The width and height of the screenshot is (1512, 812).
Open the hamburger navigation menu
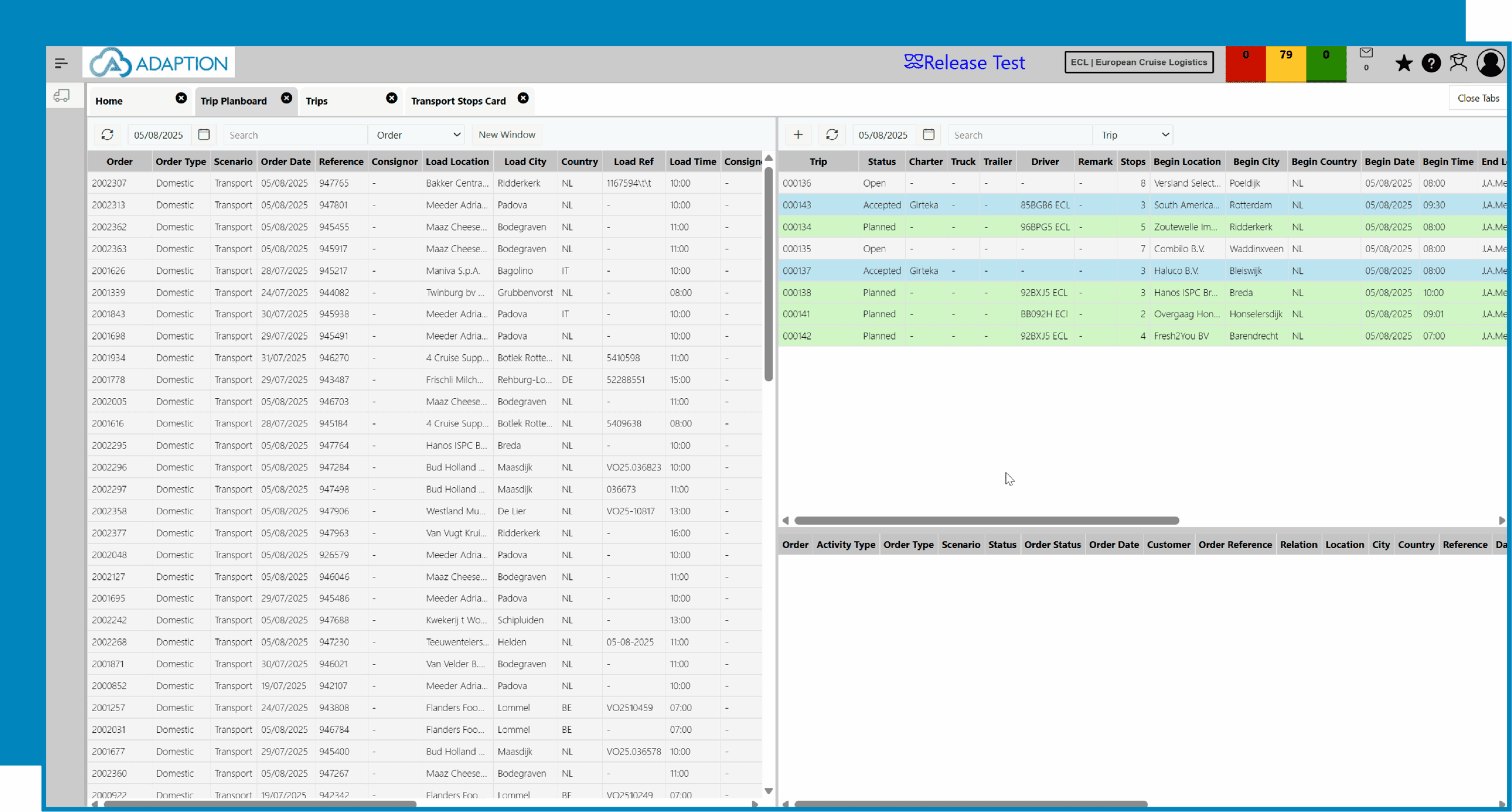tap(61, 63)
